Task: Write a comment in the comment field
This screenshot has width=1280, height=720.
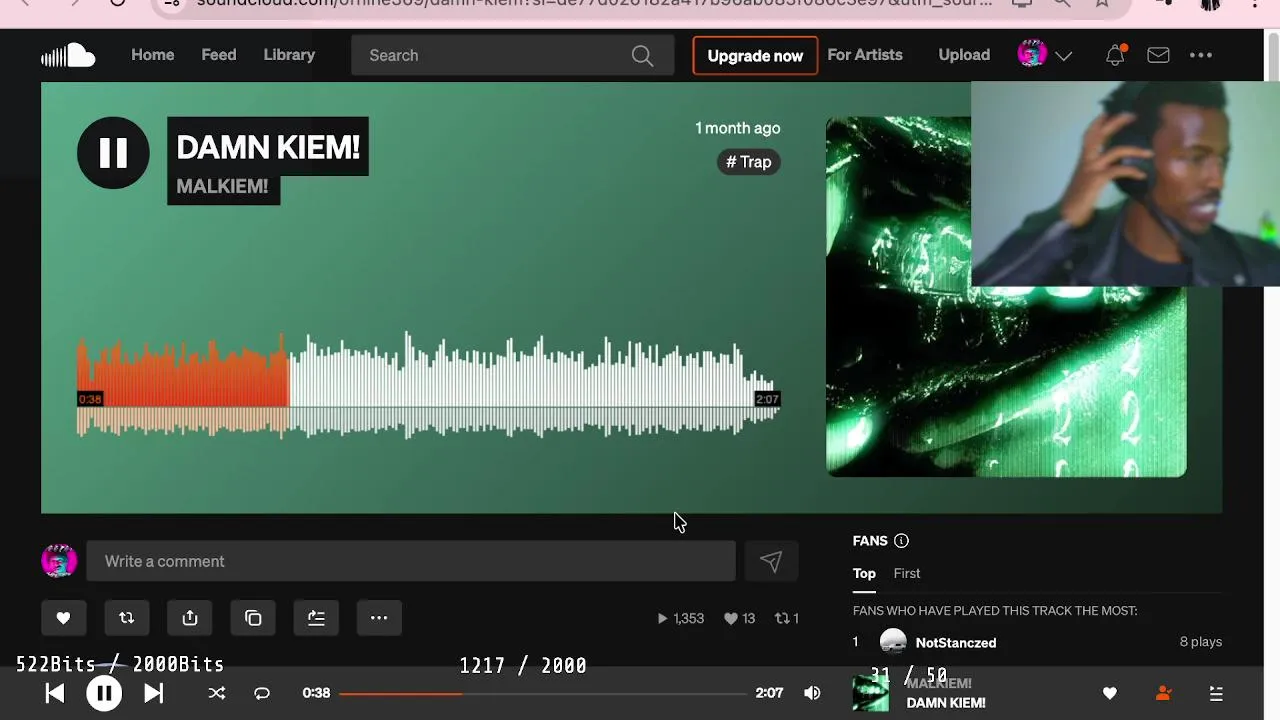Action: [411, 561]
